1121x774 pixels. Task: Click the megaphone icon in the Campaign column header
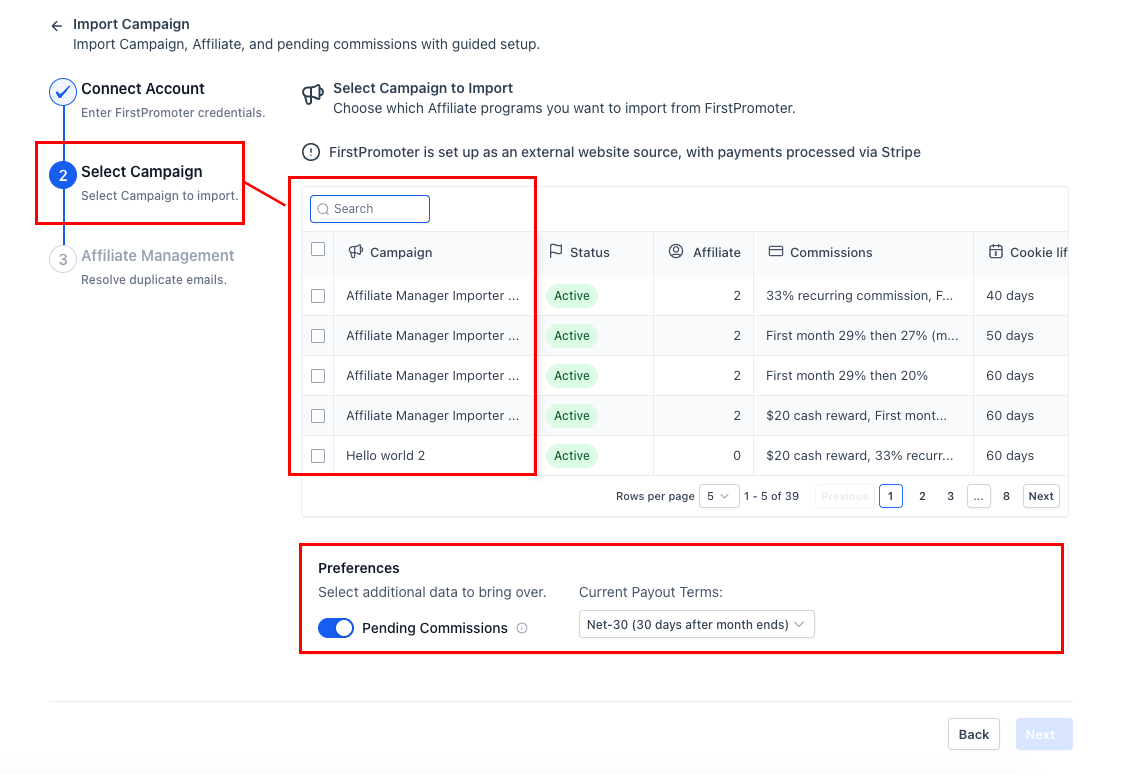tap(355, 252)
